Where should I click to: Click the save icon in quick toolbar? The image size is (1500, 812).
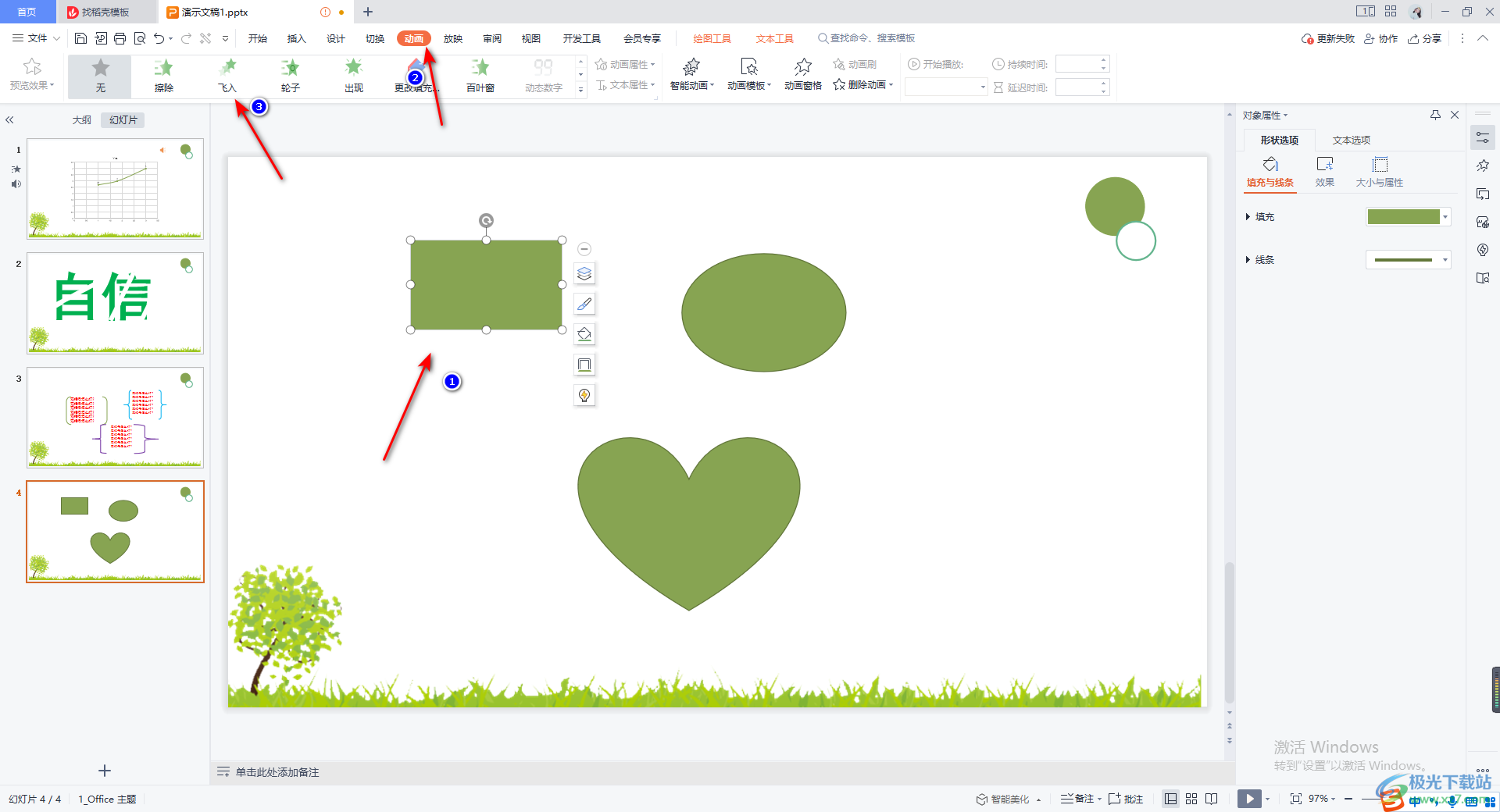click(x=80, y=38)
